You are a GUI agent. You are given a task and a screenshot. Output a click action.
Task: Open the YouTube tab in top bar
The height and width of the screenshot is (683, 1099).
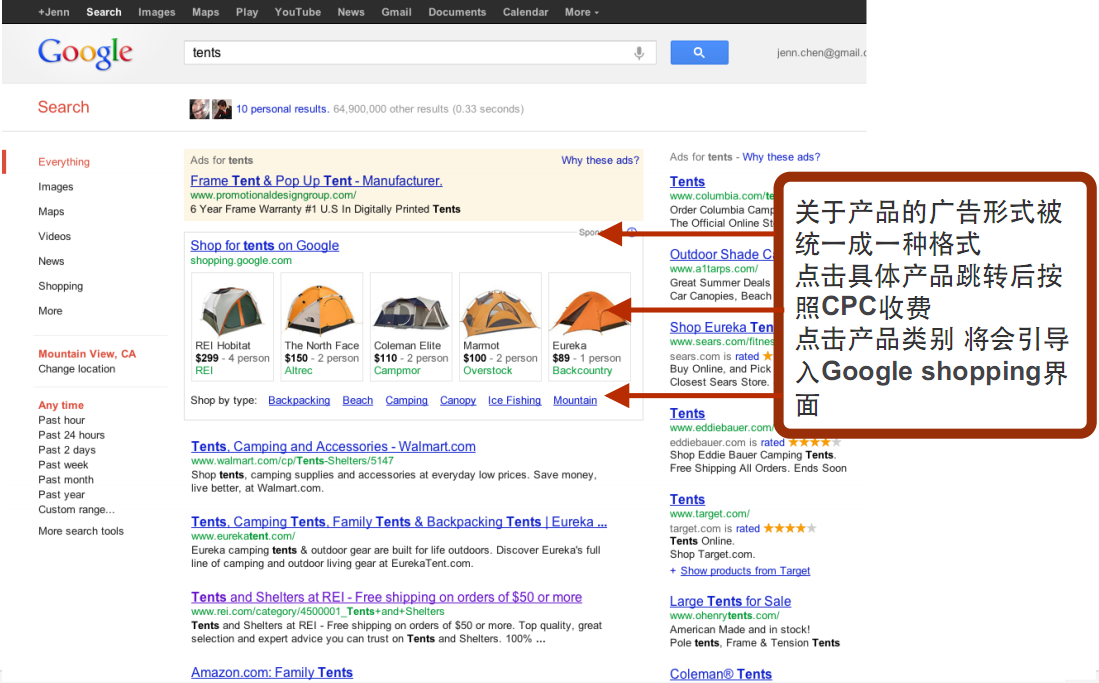[x=297, y=12]
